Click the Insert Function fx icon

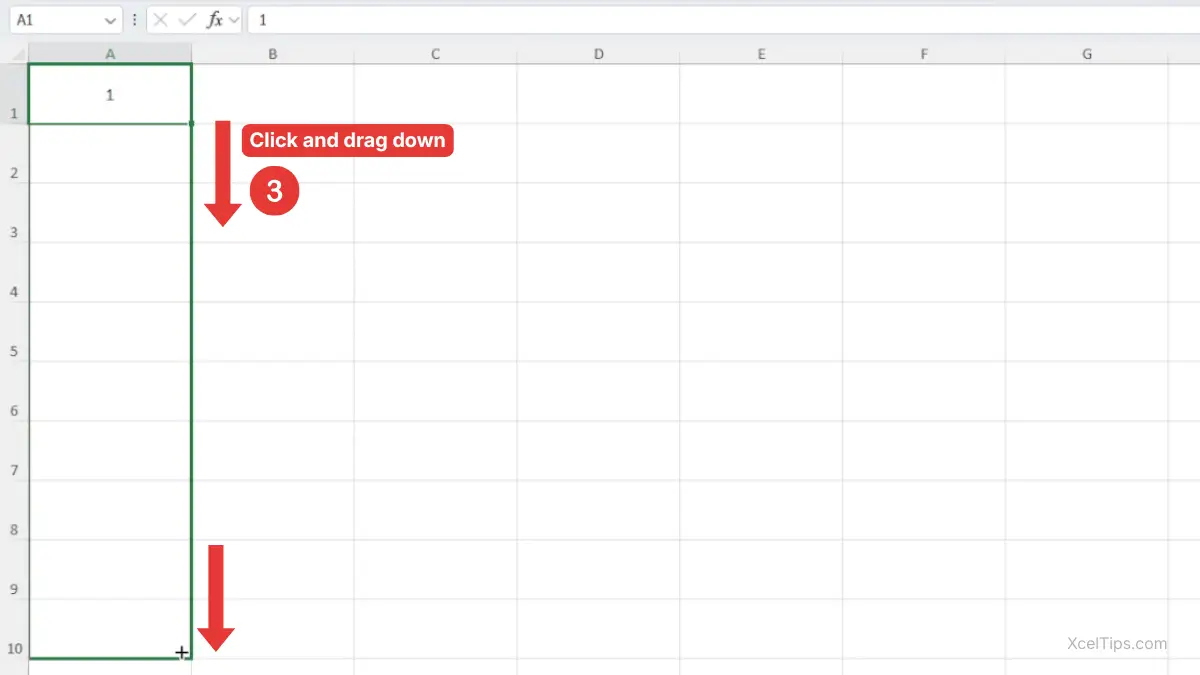214,20
